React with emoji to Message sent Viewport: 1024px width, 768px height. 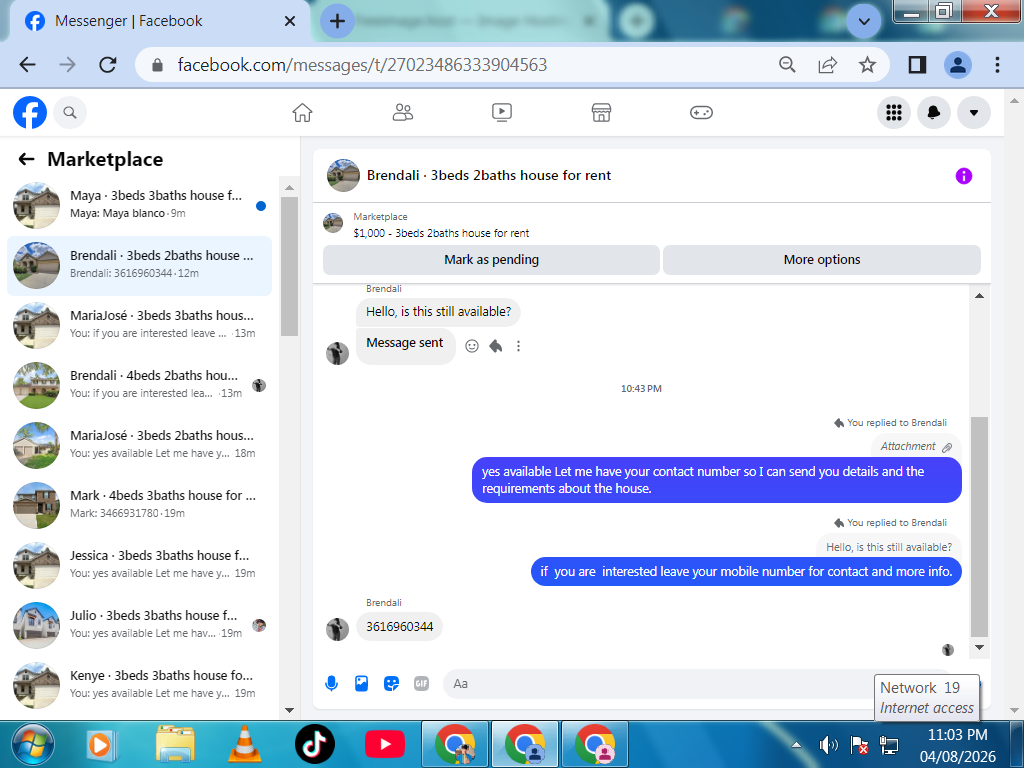(x=472, y=346)
